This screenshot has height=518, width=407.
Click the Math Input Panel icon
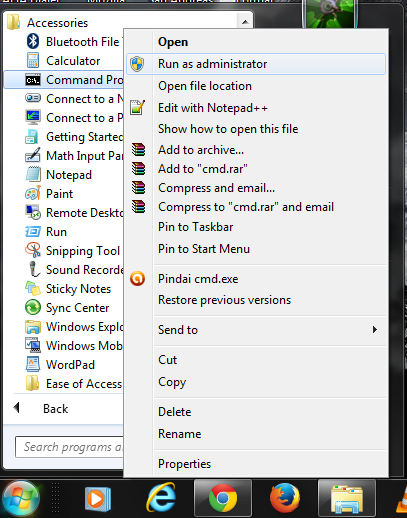33,155
